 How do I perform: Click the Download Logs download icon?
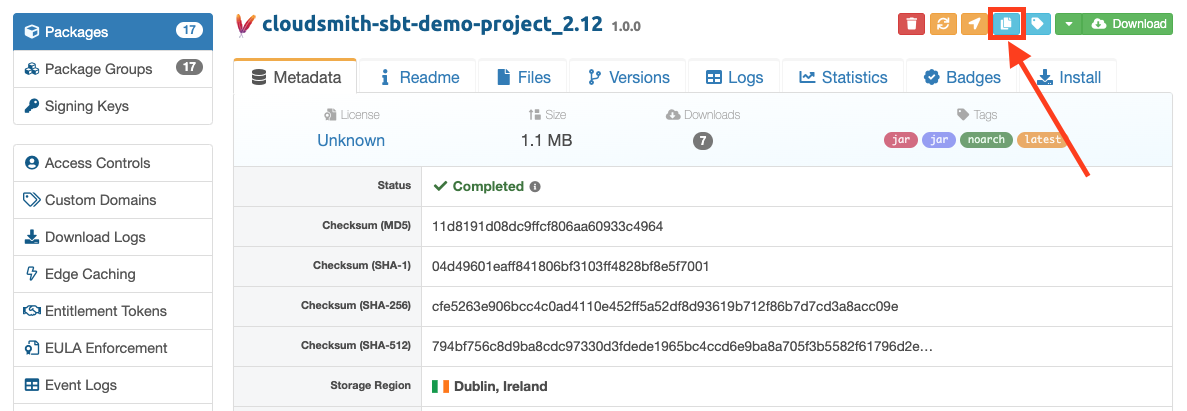32,237
